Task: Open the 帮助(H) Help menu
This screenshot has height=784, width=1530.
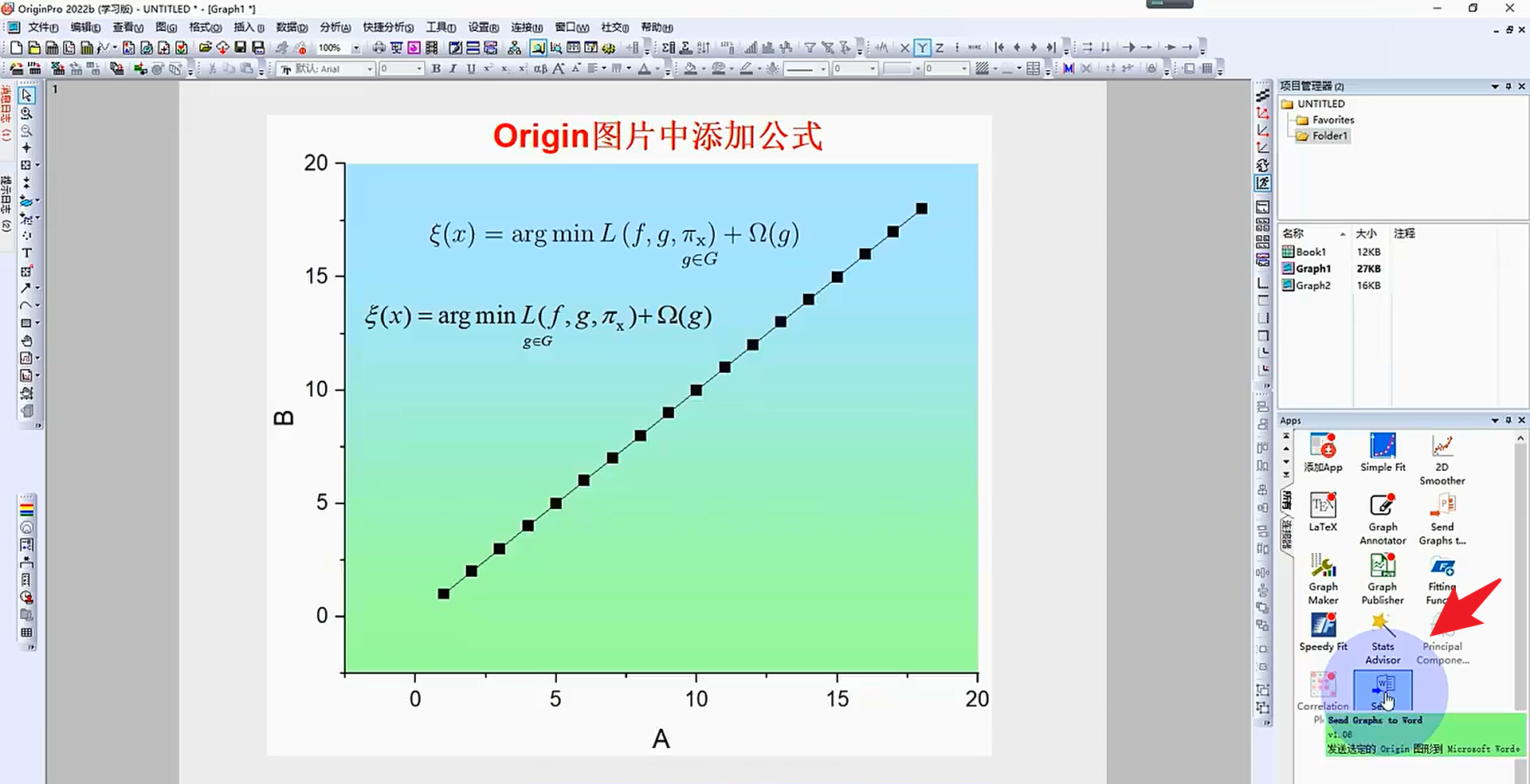Action: (x=657, y=27)
